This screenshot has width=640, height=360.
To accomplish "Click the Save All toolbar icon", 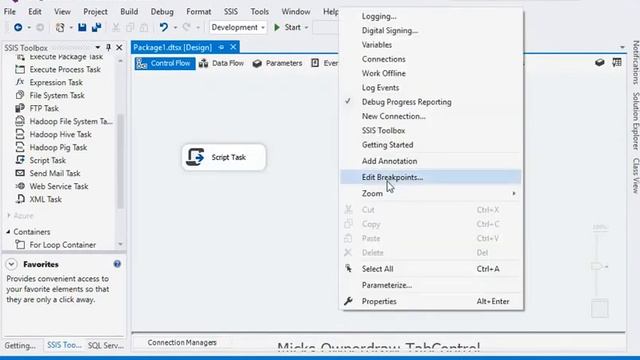I will (x=97, y=27).
